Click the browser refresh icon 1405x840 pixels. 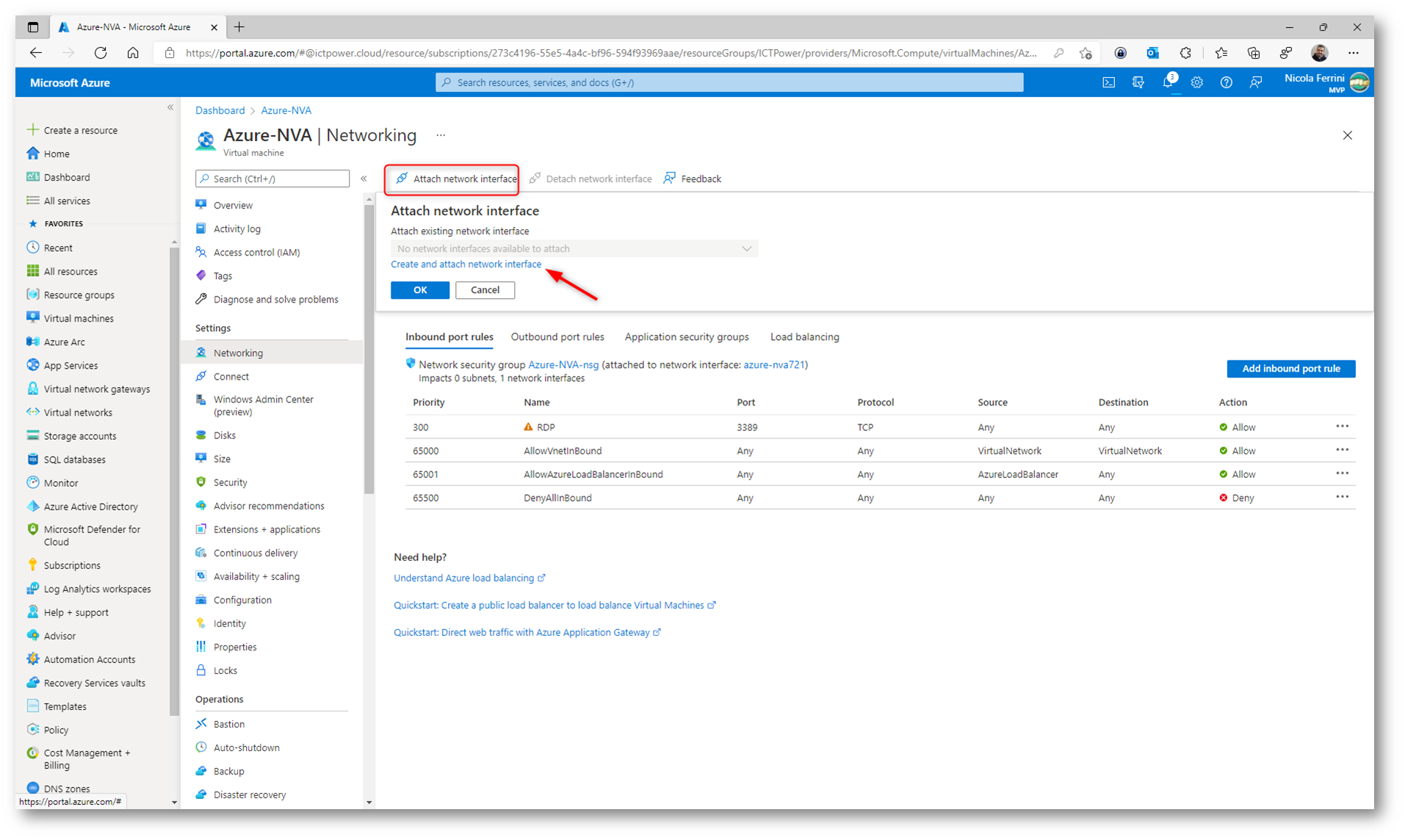(101, 53)
